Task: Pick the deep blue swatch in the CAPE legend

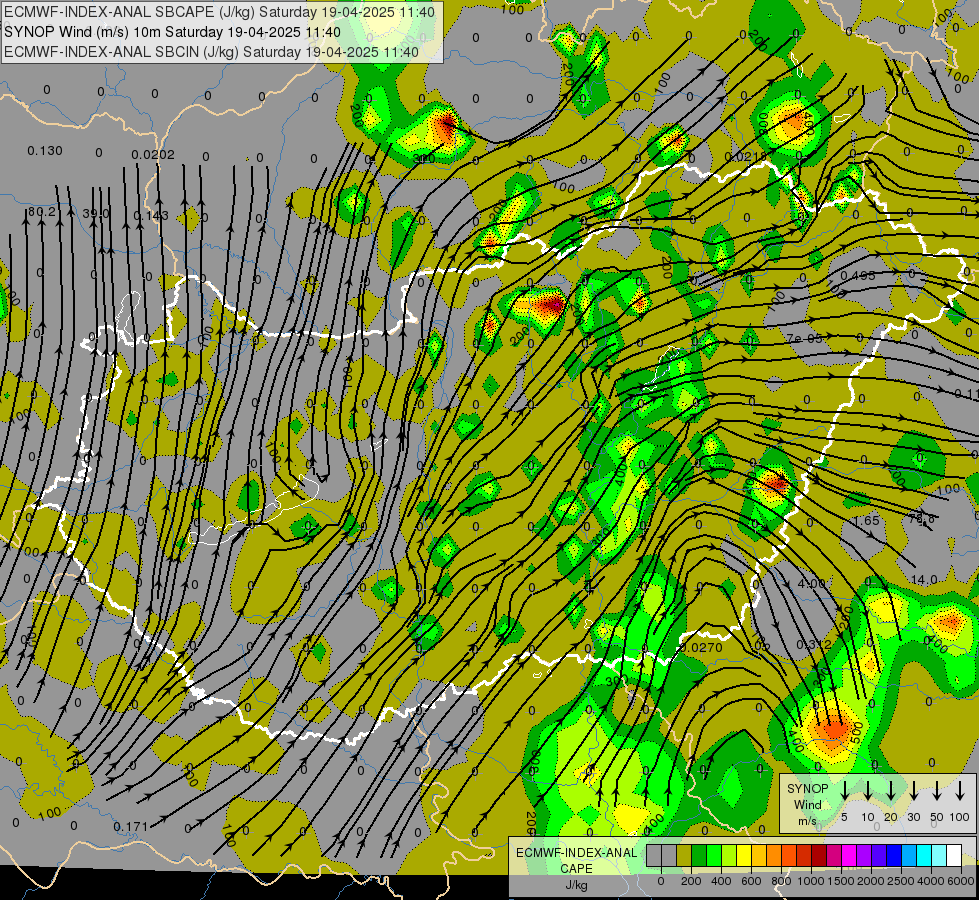Action: click(893, 855)
